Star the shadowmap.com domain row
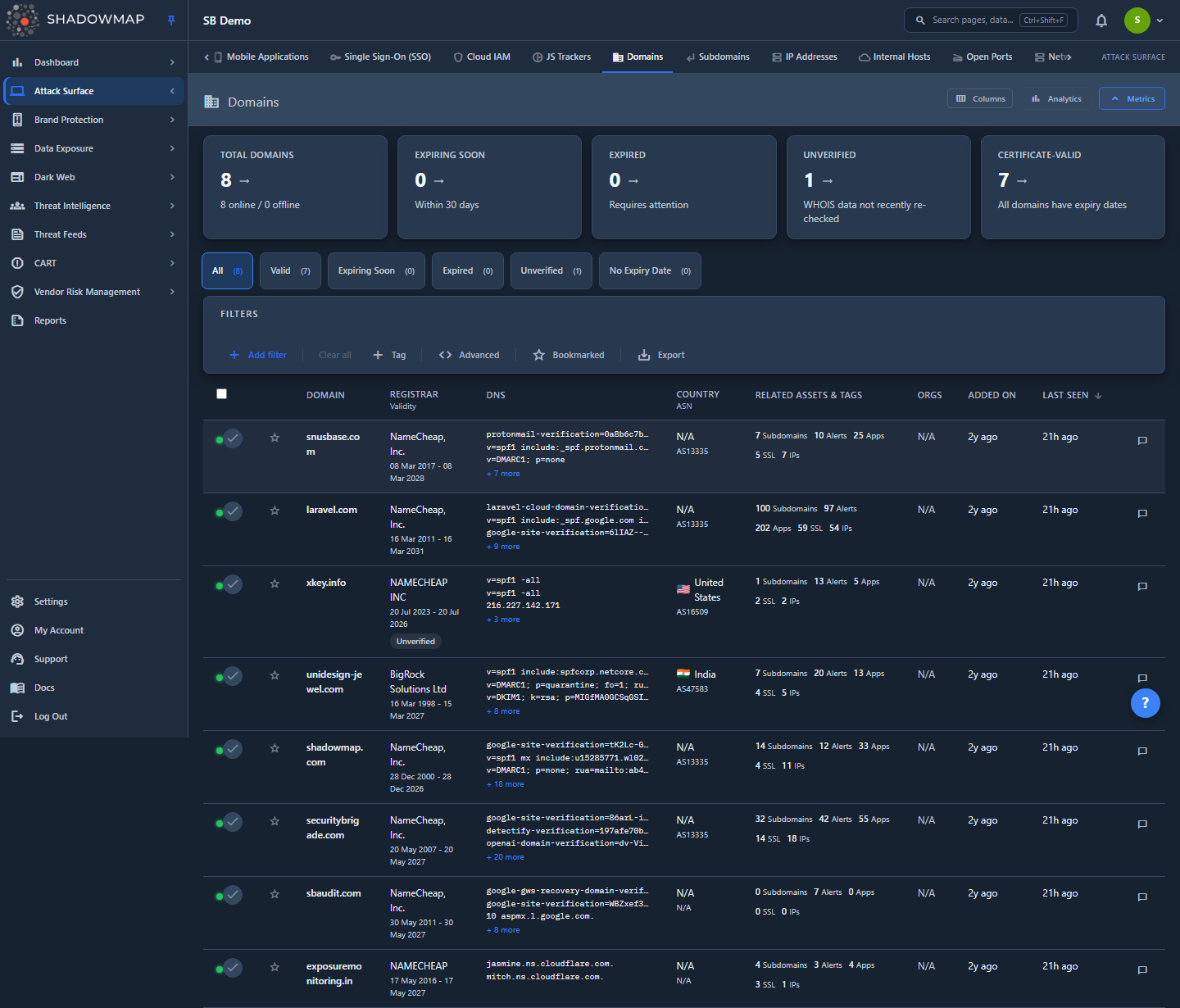This screenshot has height=1008, width=1180. point(275,748)
